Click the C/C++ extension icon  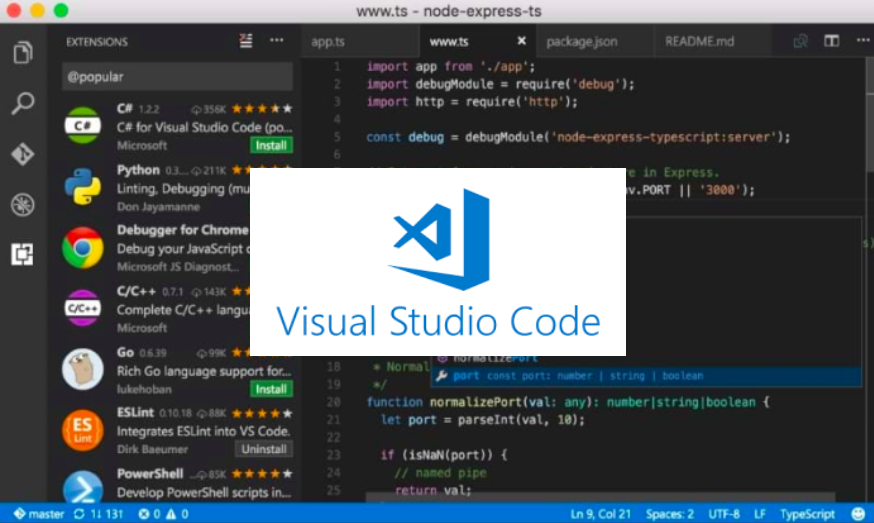[x=82, y=308]
